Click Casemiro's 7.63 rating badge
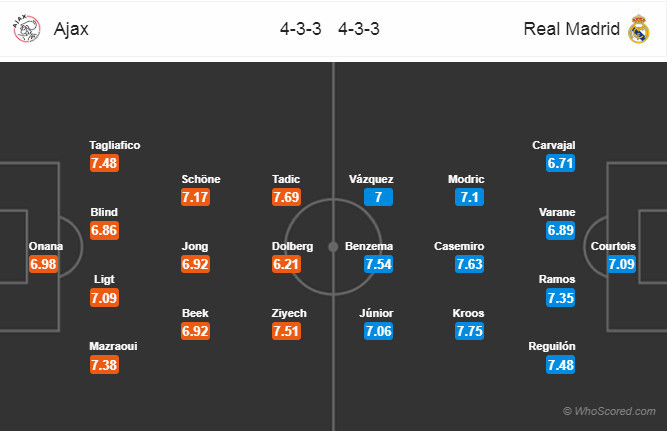 (469, 264)
